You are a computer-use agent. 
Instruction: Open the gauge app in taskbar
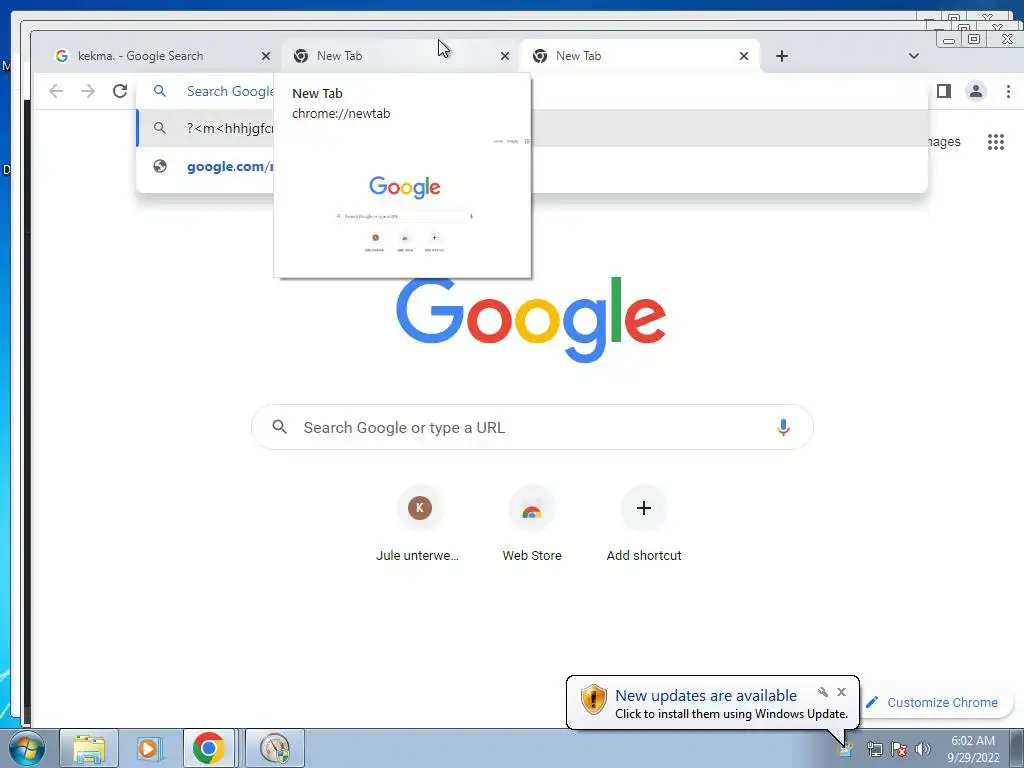275,748
